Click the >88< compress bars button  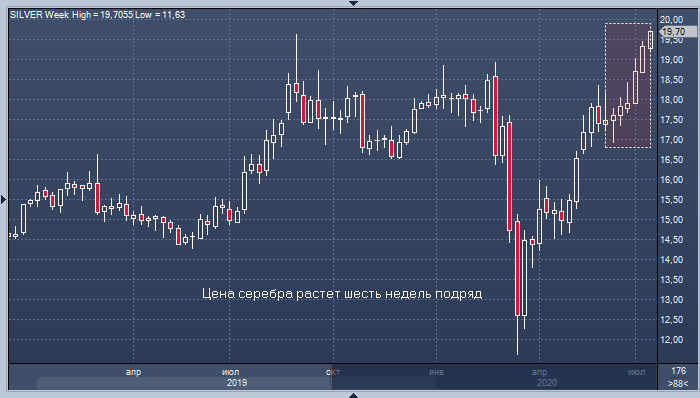678,383
